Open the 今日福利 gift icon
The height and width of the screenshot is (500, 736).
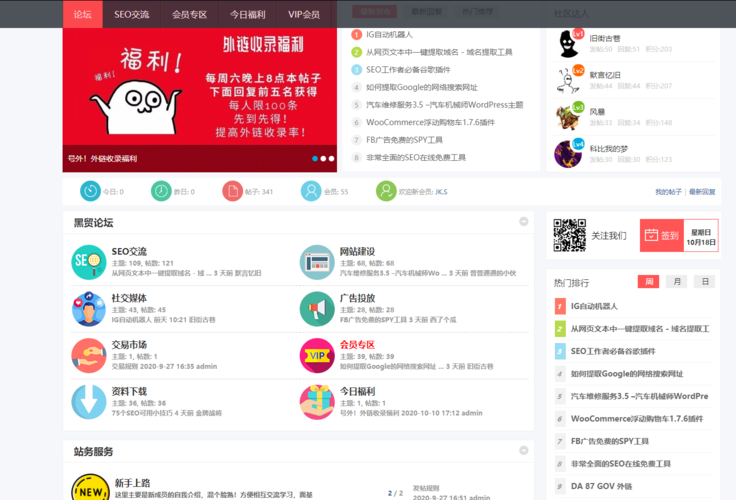point(317,402)
